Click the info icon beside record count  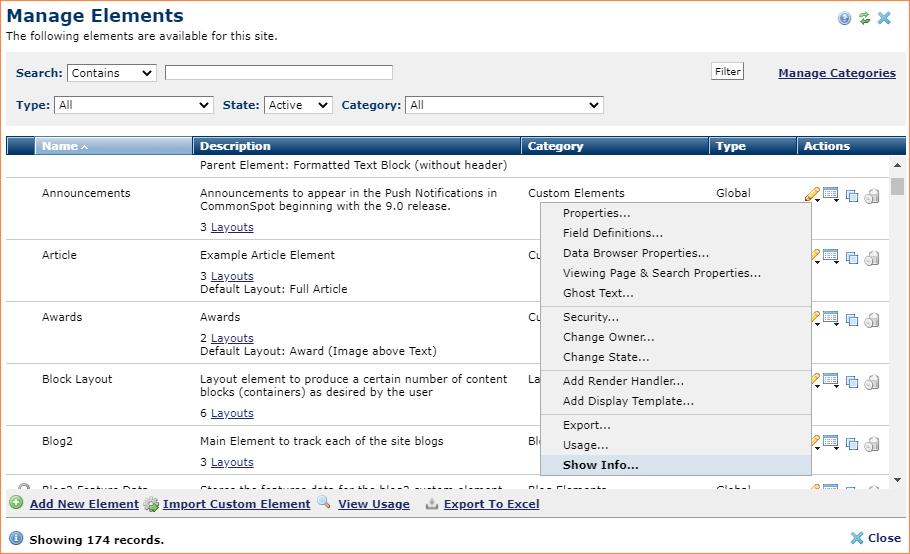(16, 538)
